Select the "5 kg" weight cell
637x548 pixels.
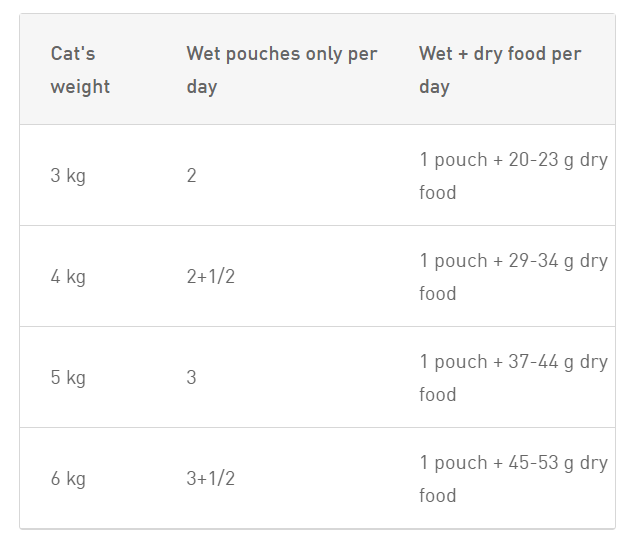[68, 377]
